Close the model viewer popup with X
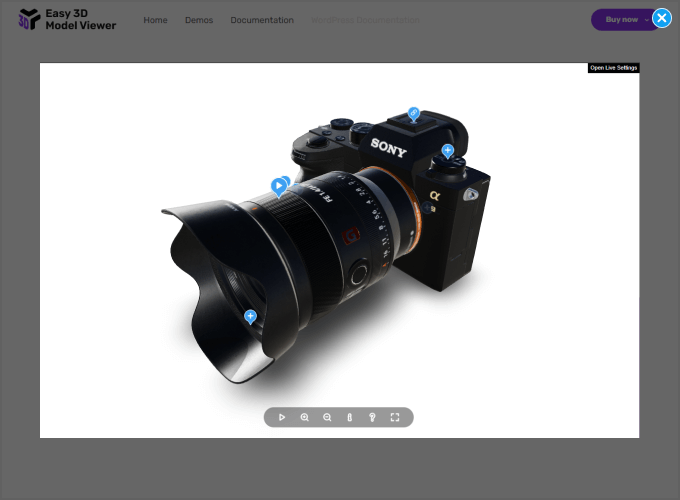 662,18
